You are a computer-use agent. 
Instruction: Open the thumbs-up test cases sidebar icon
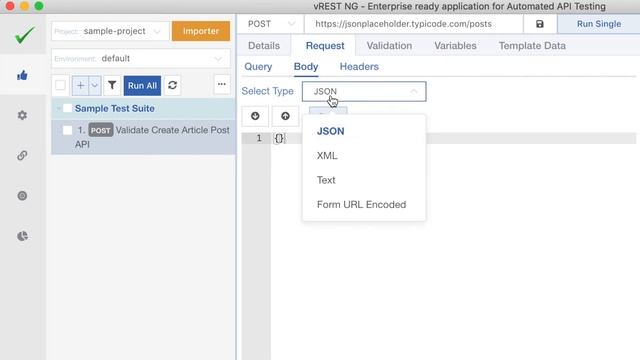tap(22, 75)
